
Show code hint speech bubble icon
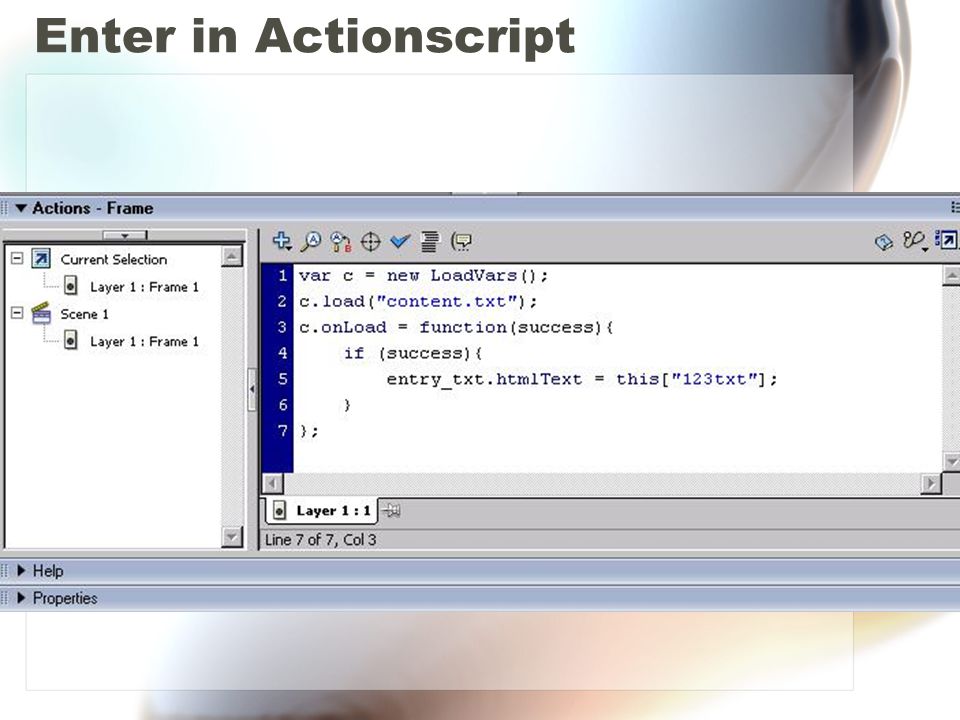460,242
